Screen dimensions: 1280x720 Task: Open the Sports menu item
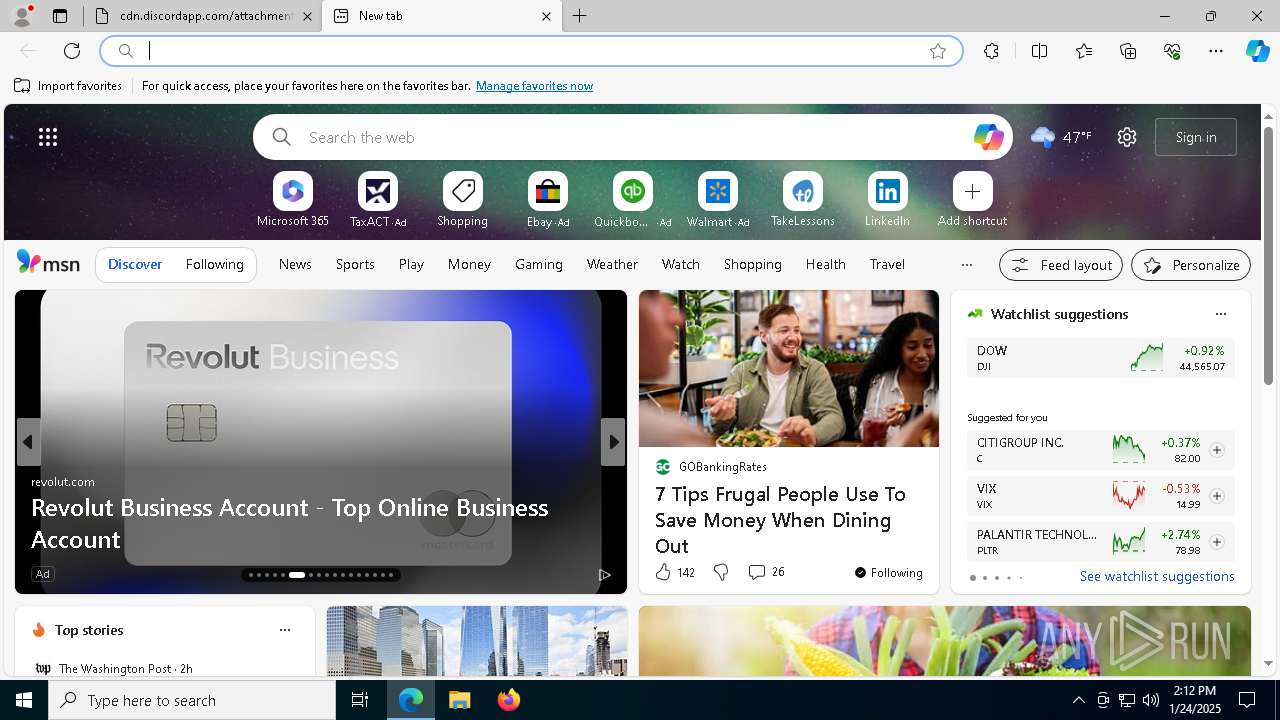tap(355, 264)
